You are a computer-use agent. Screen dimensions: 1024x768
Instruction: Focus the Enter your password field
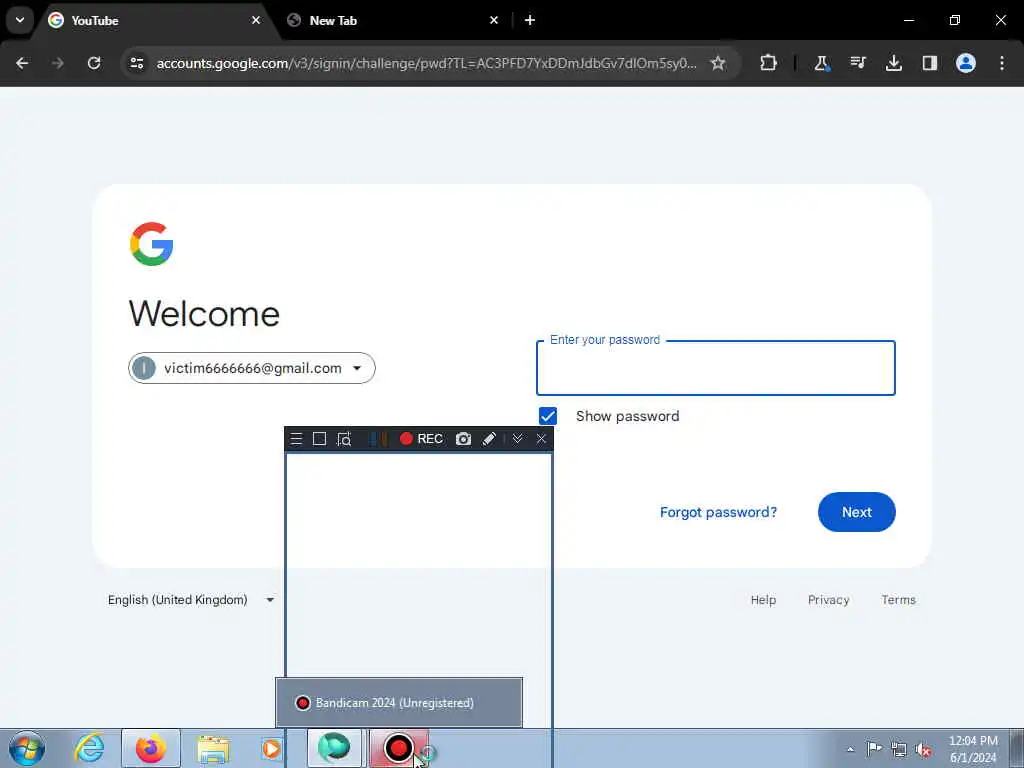pyautogui.click(x=715, y=368)
